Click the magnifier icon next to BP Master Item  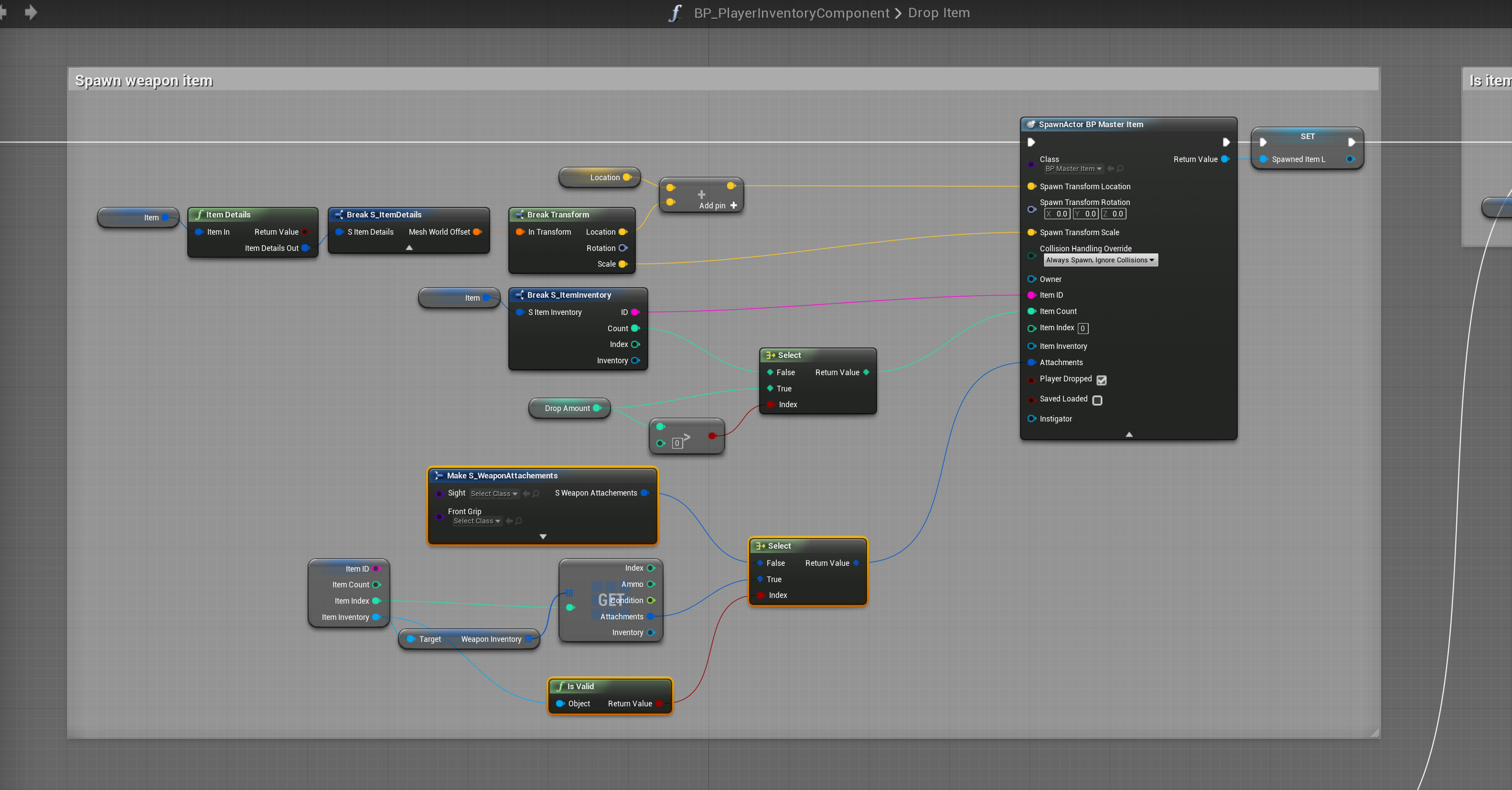pos(1120,169)
